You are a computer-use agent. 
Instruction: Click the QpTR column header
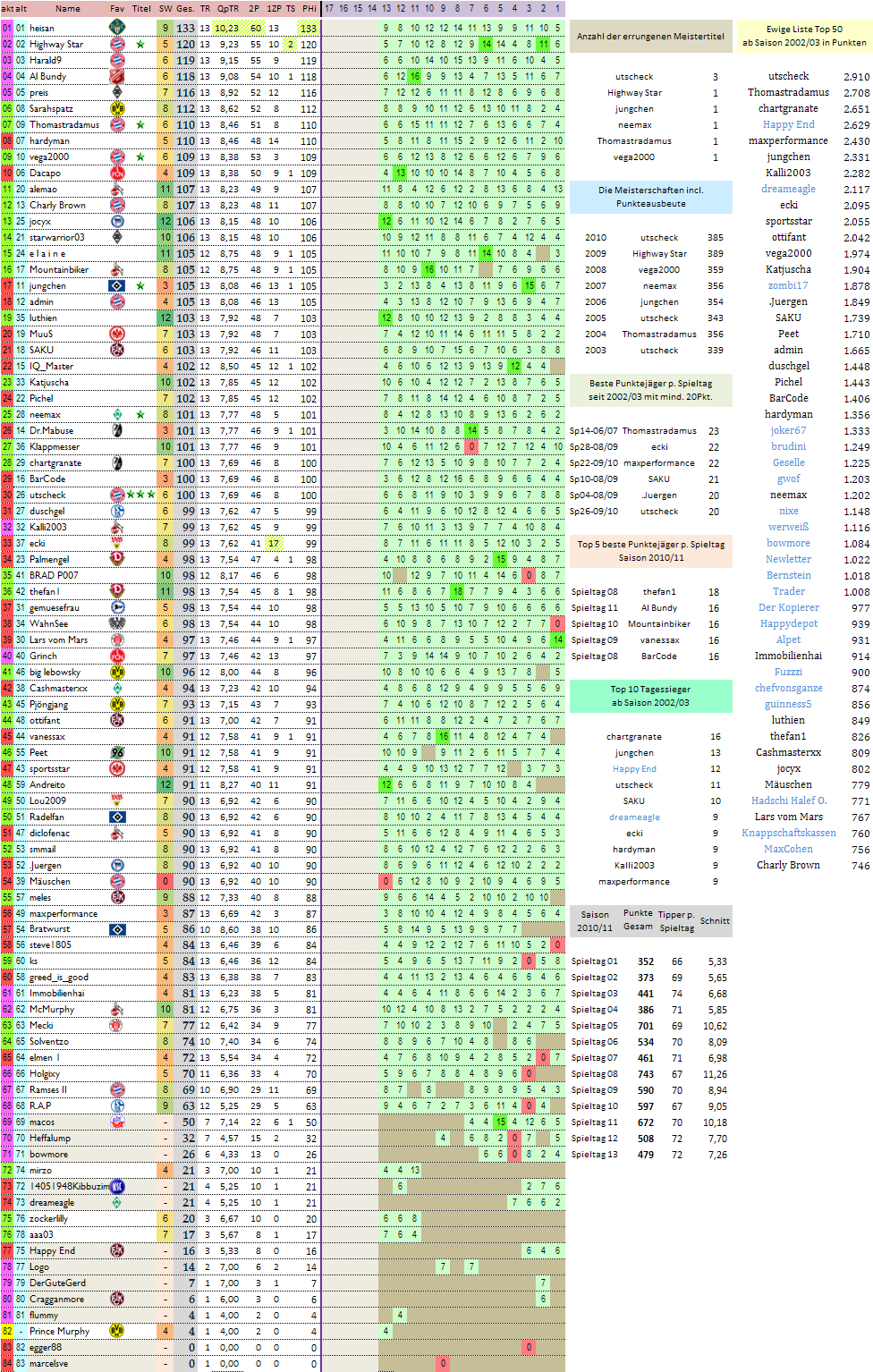pyautogui.click(x=228, y=9)
